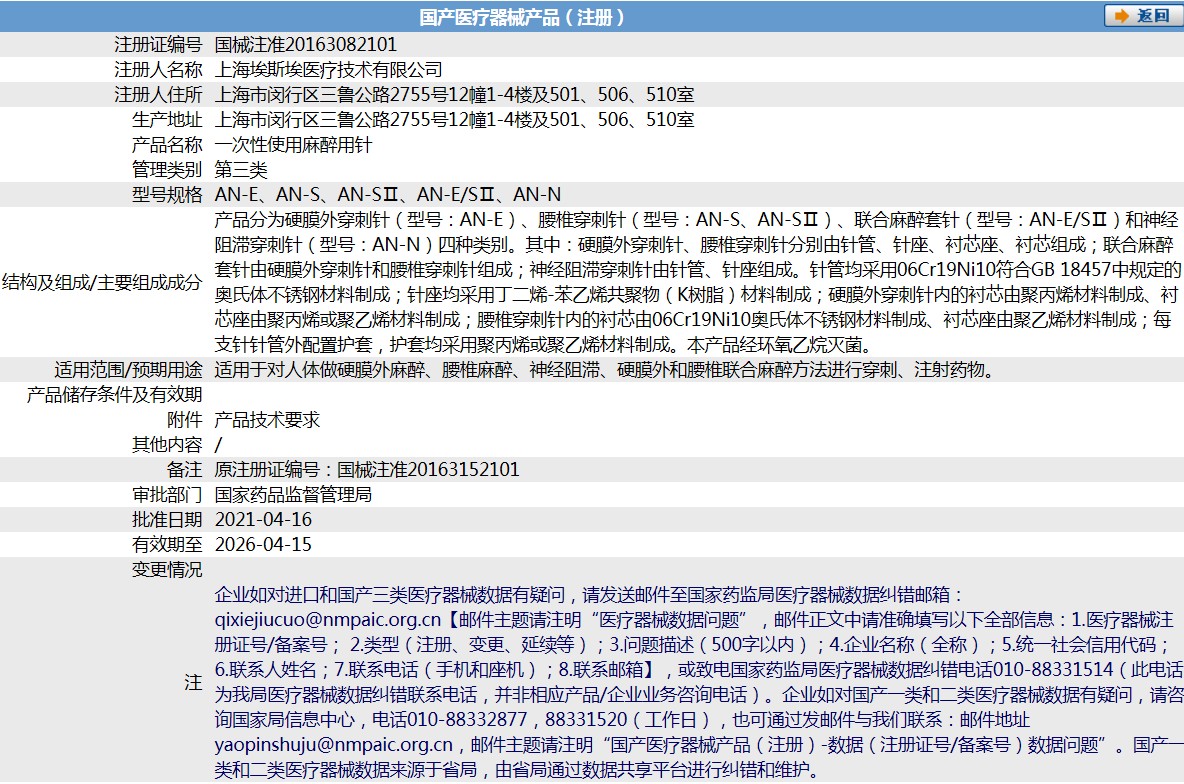Image resolution: width=1184 pixels, height=784 pixels.
Task: Click the 产品储存条件及有效期 label
Action: [x=115, y=394]
